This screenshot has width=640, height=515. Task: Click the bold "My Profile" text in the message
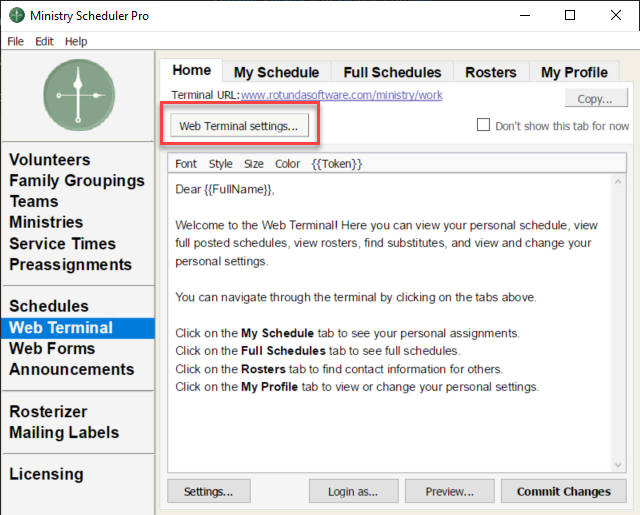[269, 387]
